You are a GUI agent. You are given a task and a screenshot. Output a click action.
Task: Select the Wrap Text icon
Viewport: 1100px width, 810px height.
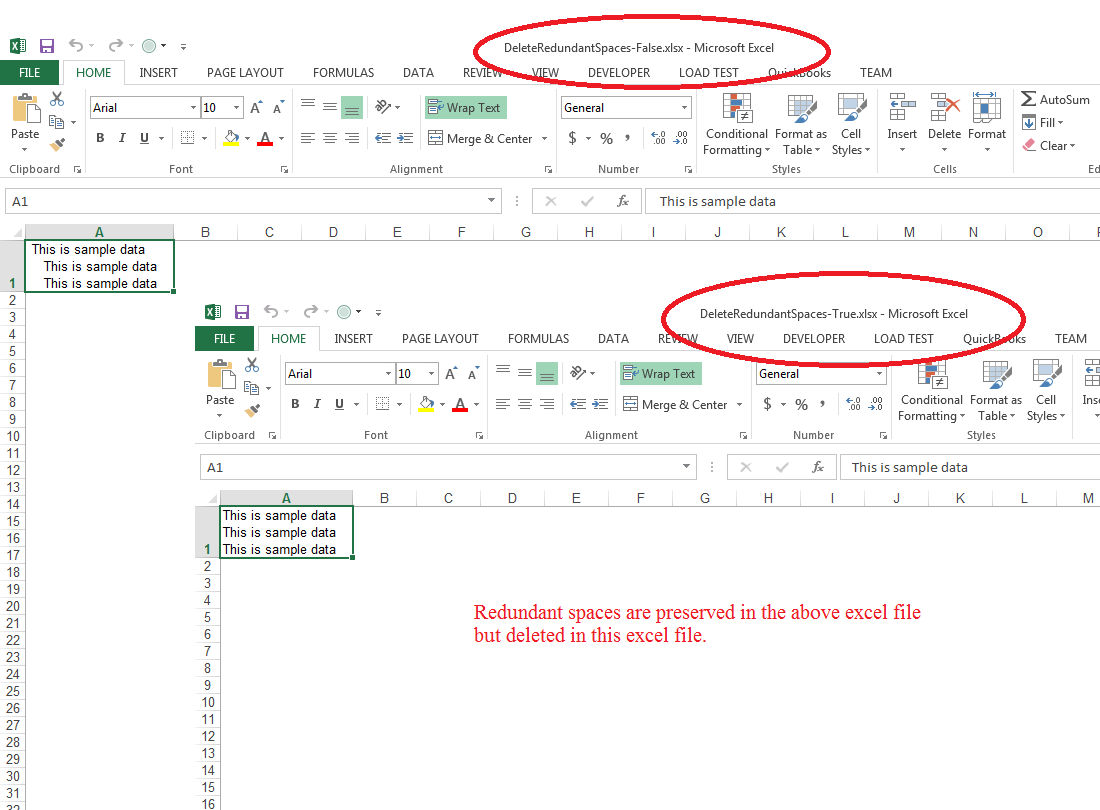coord(465,107)
